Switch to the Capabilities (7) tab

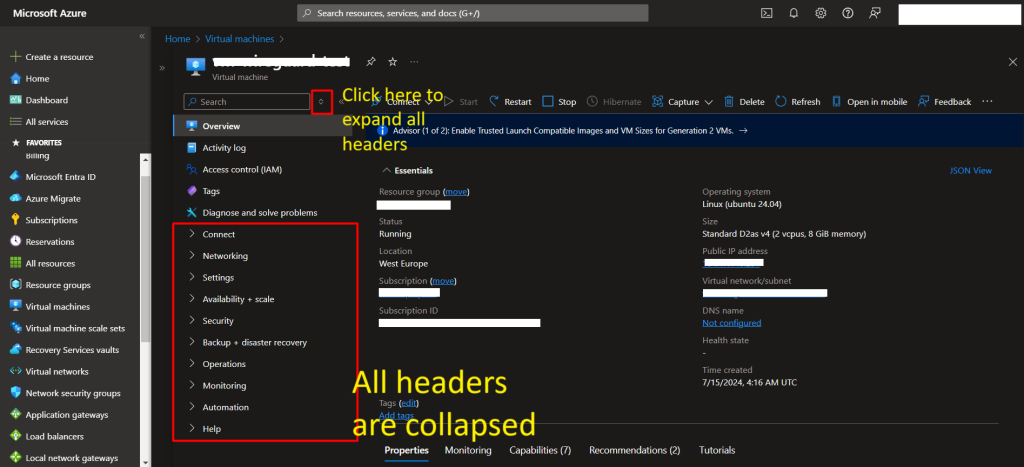(539, 451)
